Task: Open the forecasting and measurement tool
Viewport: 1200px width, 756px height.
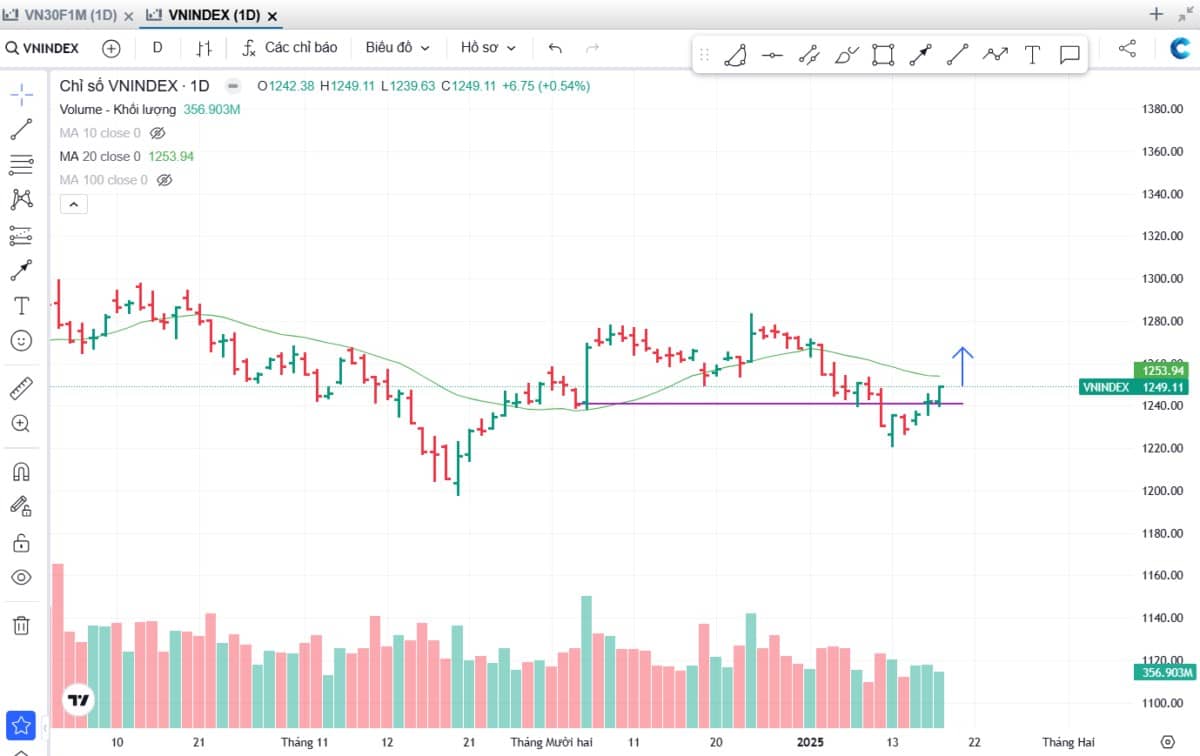Action: click(21, 235)
